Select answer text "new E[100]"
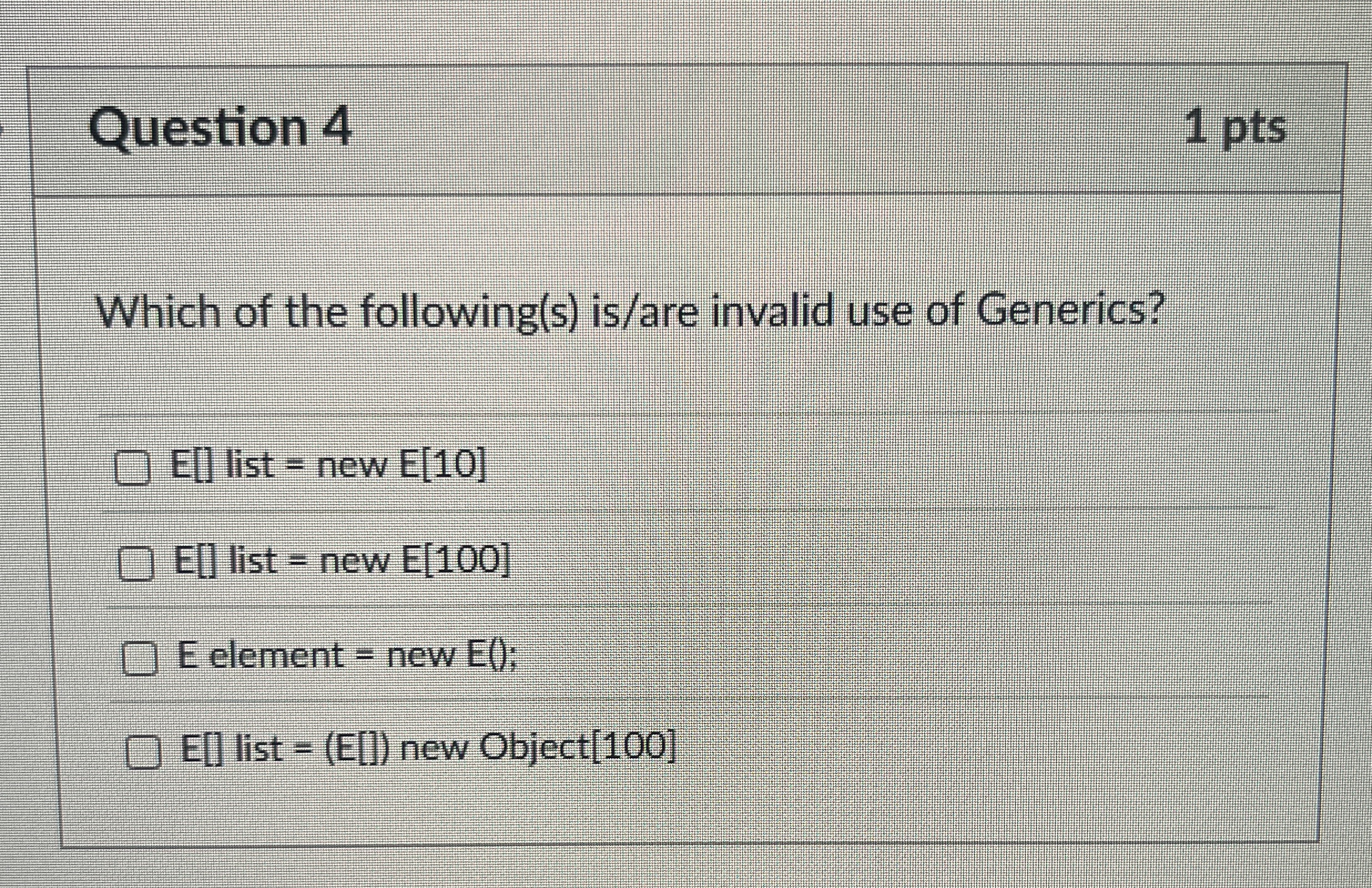1372x888 pixels. coord(415,561)
